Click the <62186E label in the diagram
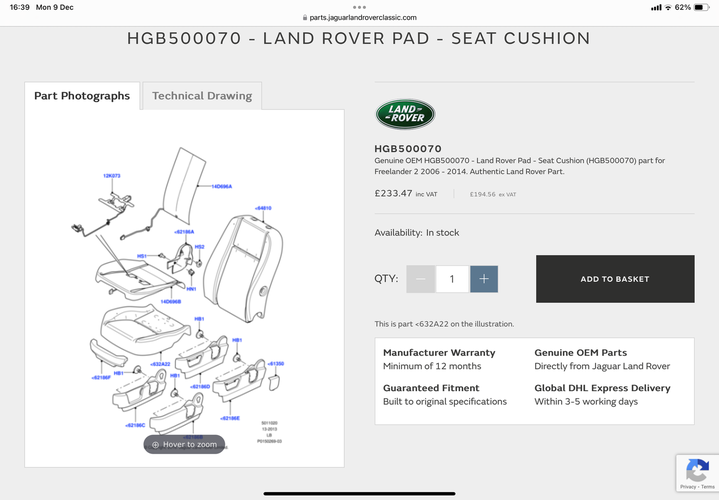Viewport: 719px width, 500px height. point(230,418)
